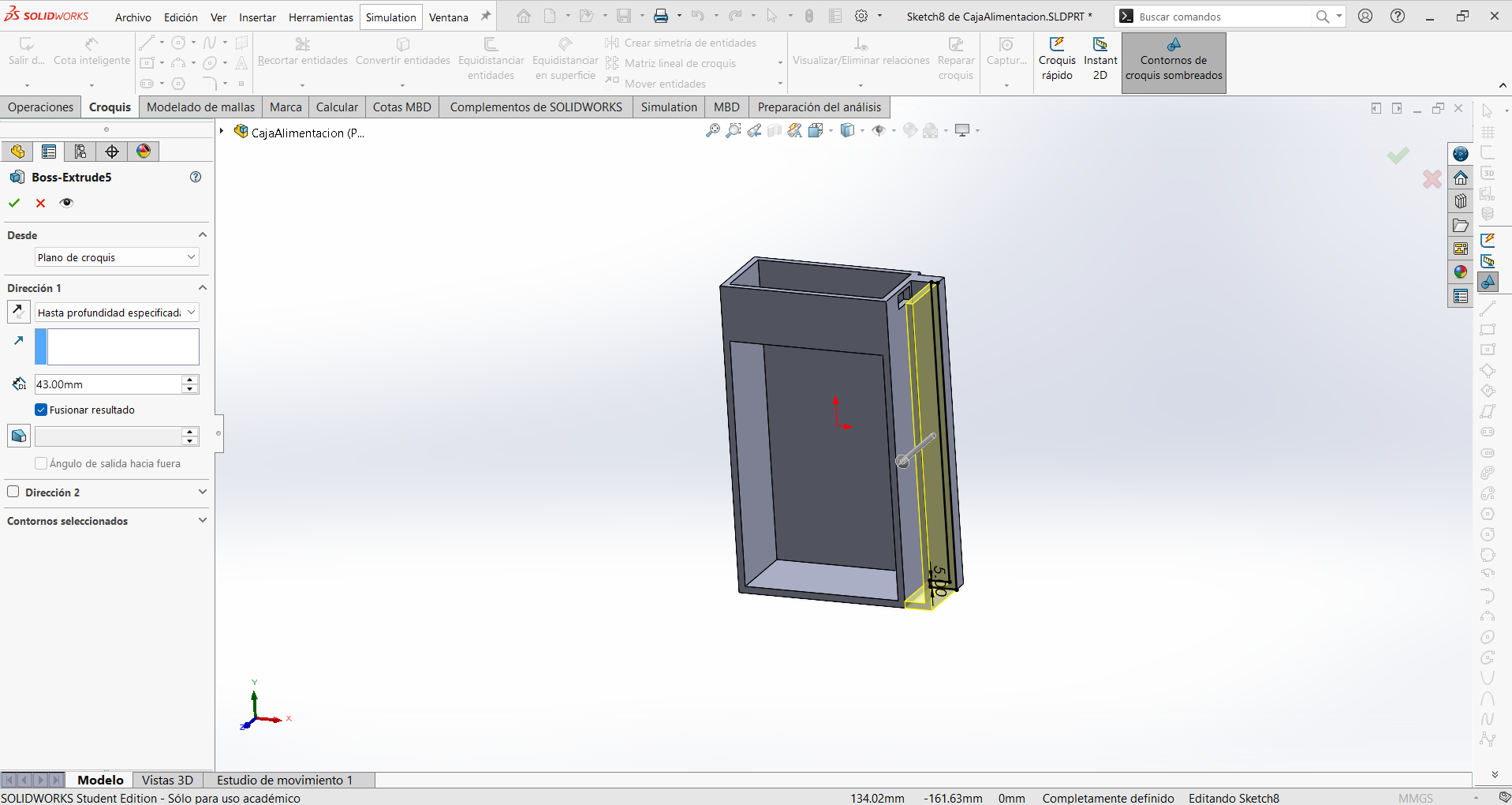1512x805 pixels.
Task: Expand CajaAlimentacion tree in viewport
Action: [x=222, y=132]
